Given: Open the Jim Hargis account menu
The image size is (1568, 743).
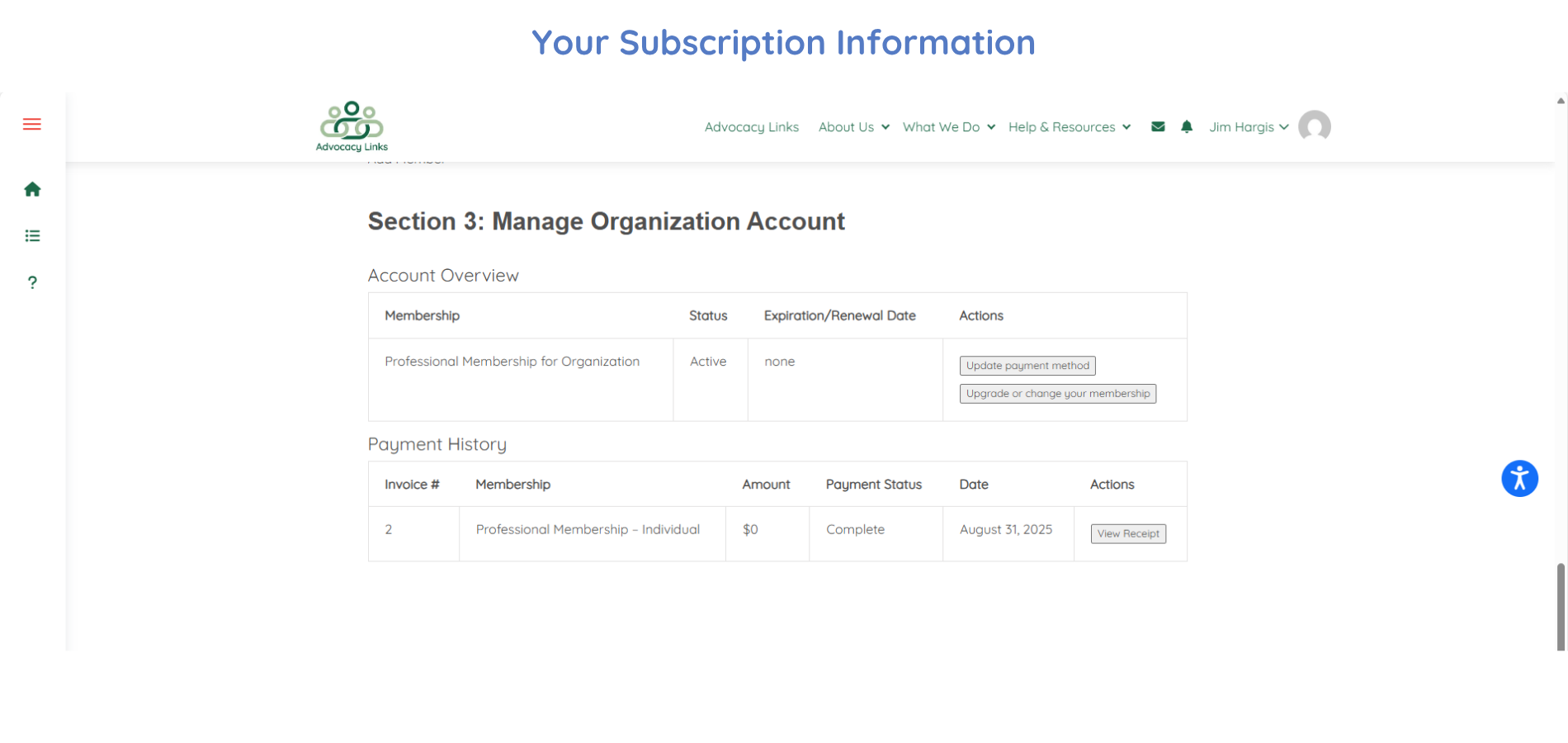Looking at the screenshot, I should click(1248, 127).
